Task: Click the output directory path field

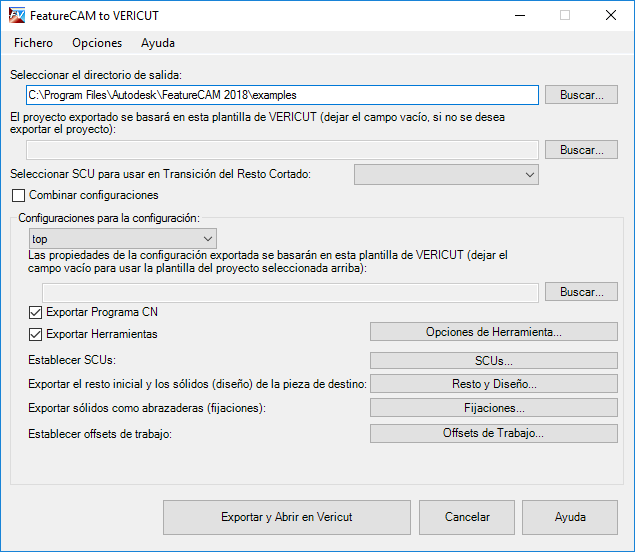Action: (282, 95)
